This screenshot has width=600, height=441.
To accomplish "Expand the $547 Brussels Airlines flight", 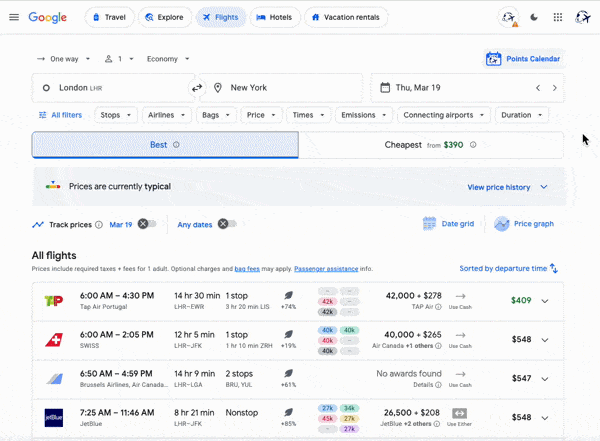I will [x=545, y=379].
